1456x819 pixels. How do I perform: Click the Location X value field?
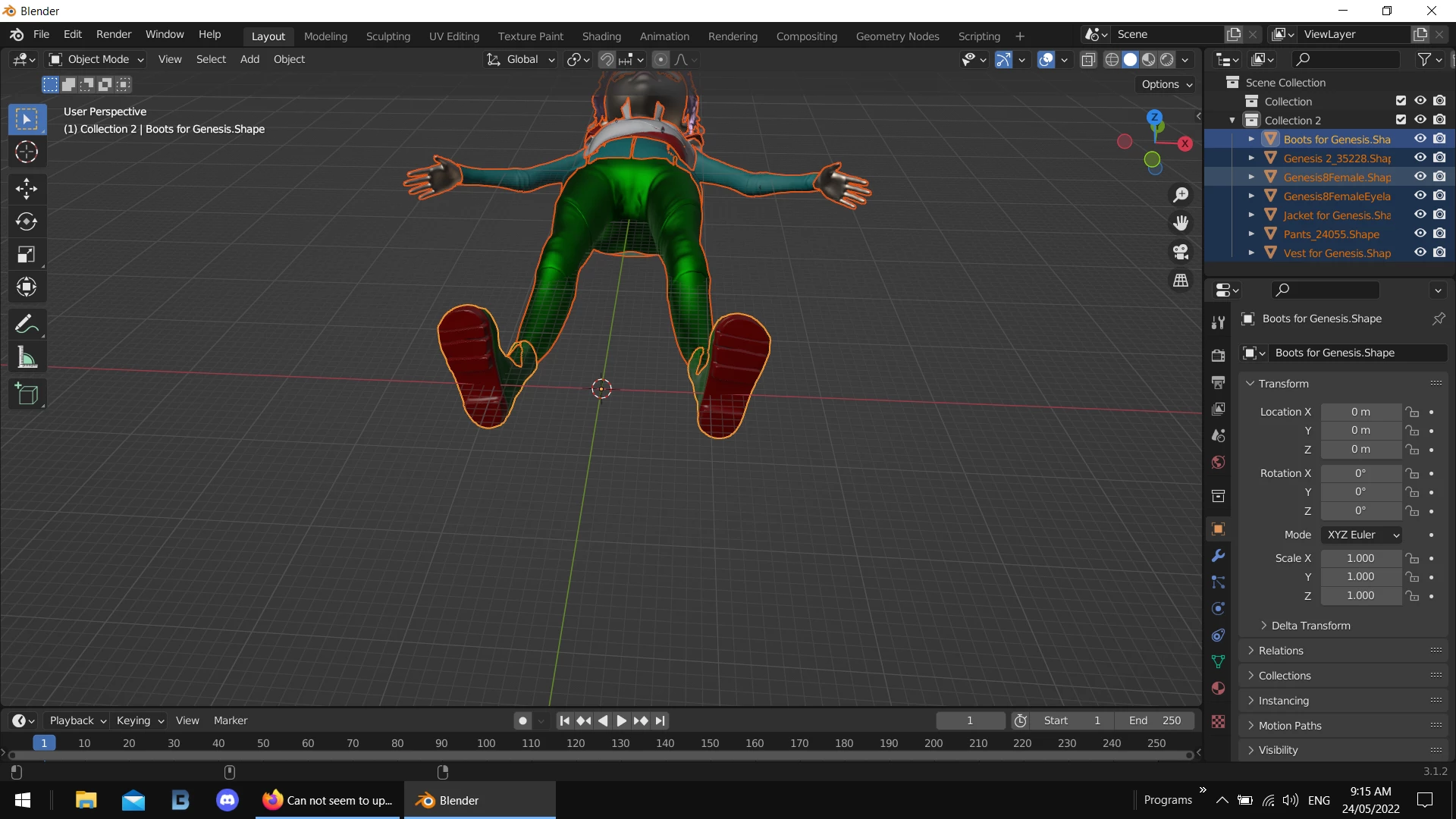point(1360,412)
